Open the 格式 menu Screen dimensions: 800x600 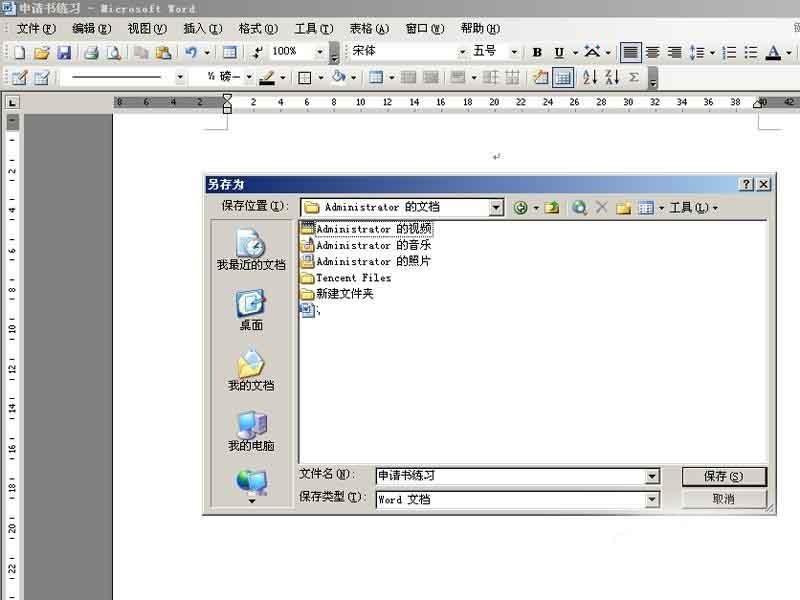point(256,29)
